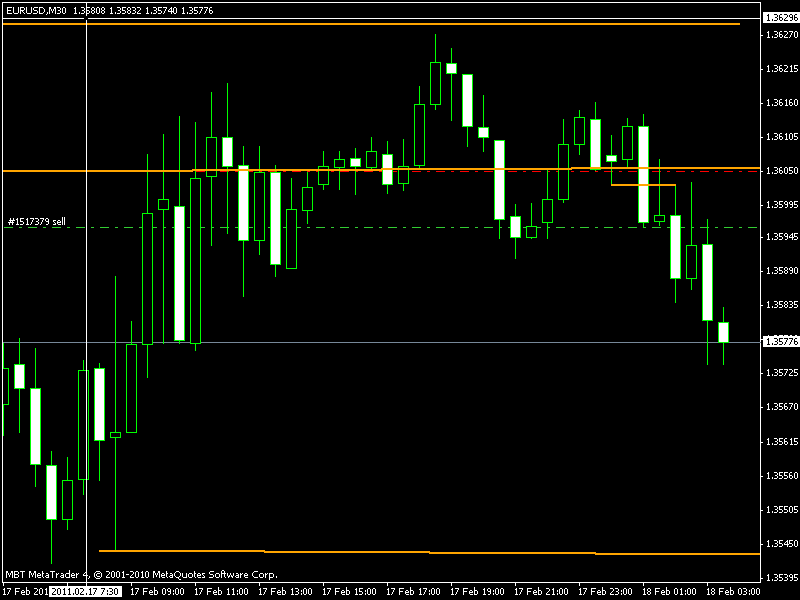
Task: Click the 18 Feb 03:00 time label
Action: [x=734, y=592]
